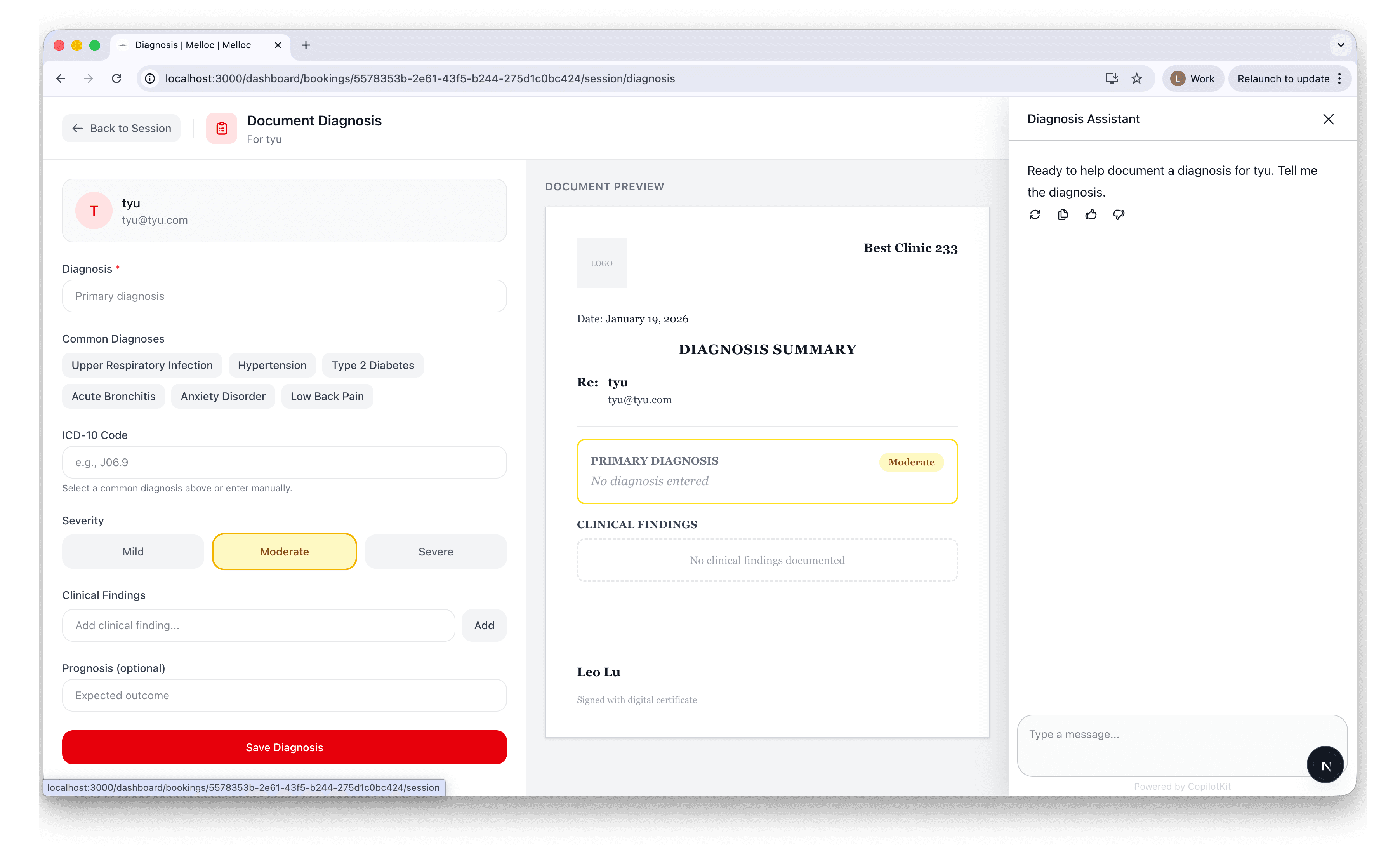The image size is (1400, 853).
Task: Toggle the Hypertension common diagnosis chip
Action: [272, 365]
